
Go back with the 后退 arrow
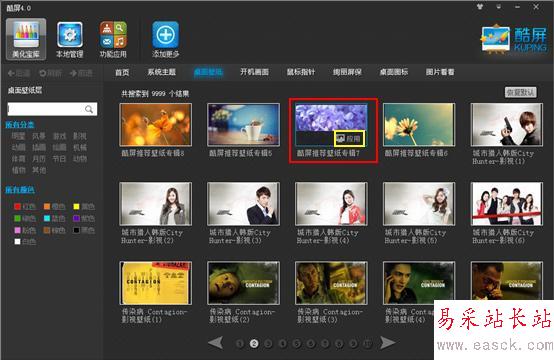pyautogui.click(x=19, y=73)
